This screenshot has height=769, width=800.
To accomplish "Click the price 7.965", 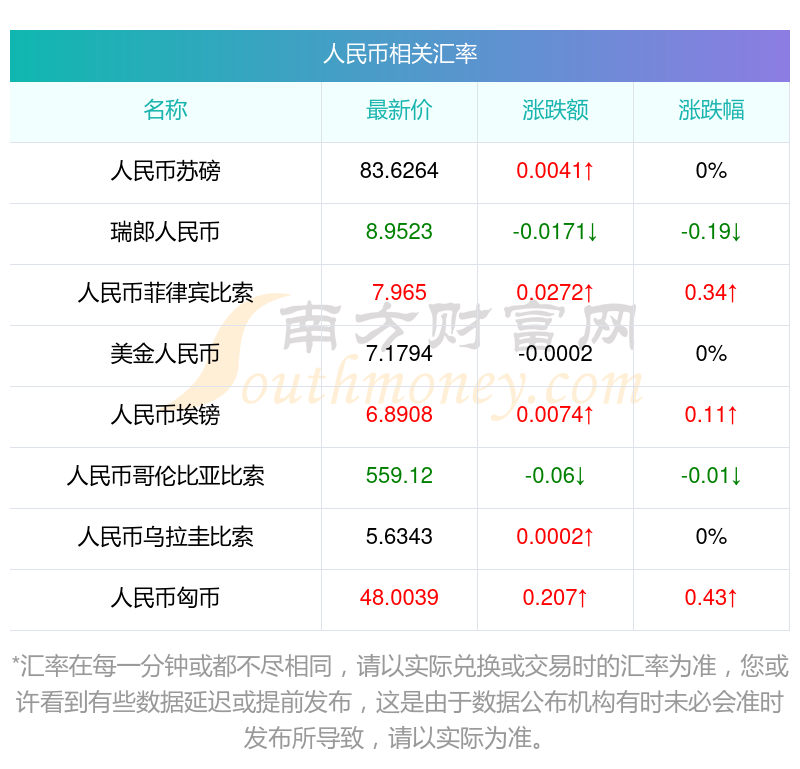I will (x=399, y=293).
